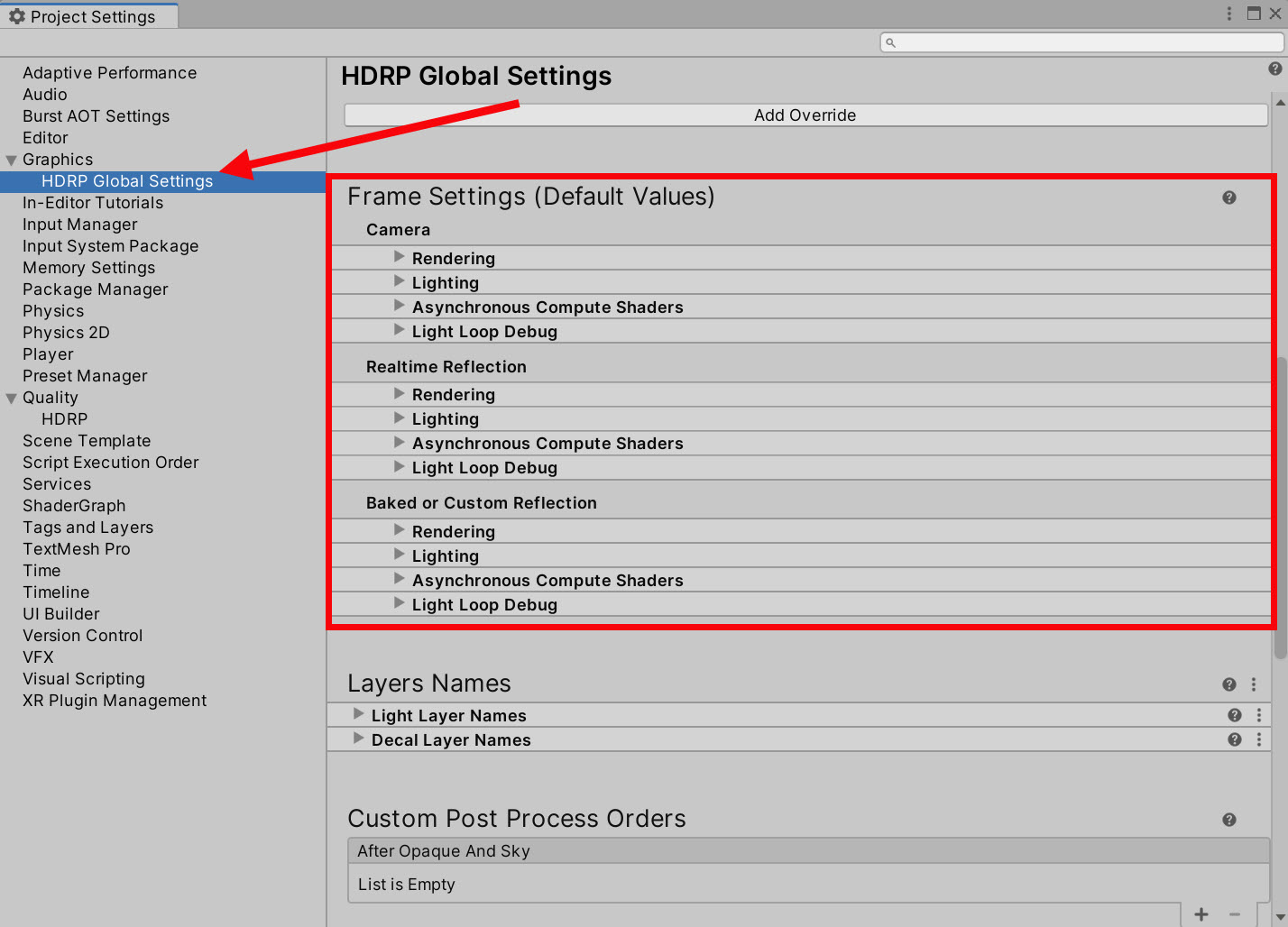
Task: Collapse the Quality category in sidebar
Action: tap(12, 398)
